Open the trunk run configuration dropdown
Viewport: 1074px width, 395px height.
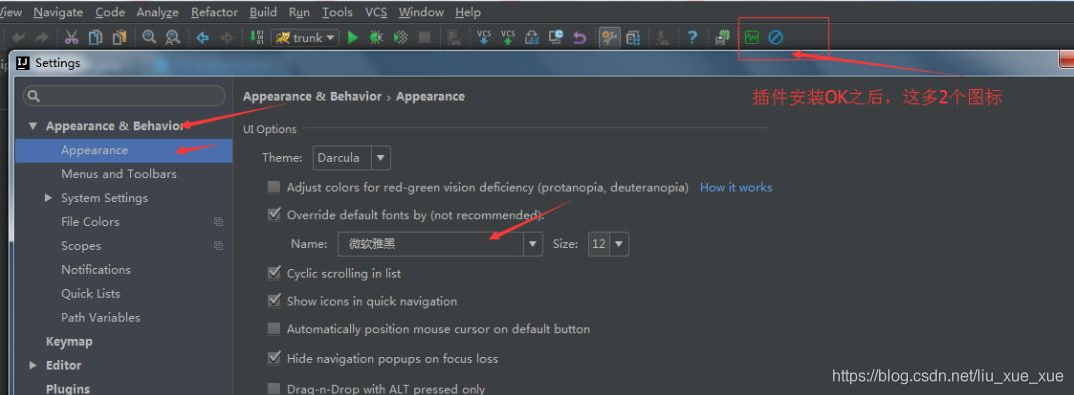(305, 38)
